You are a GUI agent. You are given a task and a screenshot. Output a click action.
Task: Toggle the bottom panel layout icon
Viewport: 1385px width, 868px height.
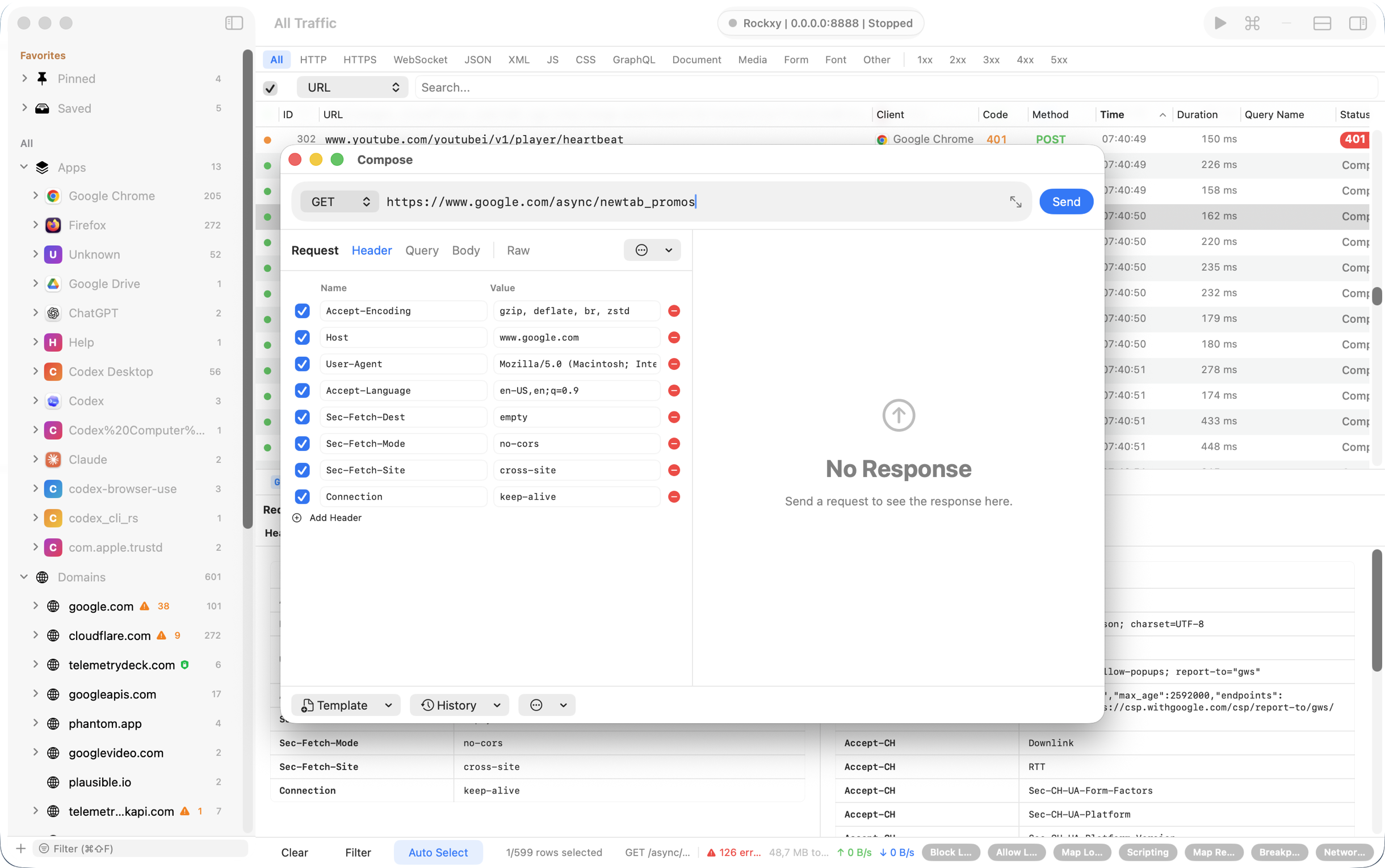pyautogui.click(x=1322, y=23)
